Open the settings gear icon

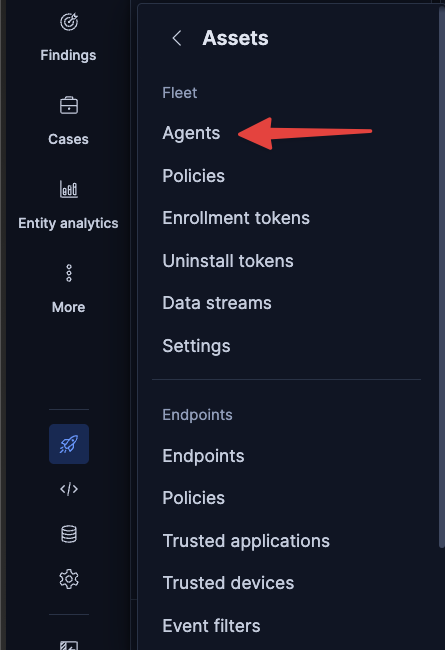[x=69, y=579]
